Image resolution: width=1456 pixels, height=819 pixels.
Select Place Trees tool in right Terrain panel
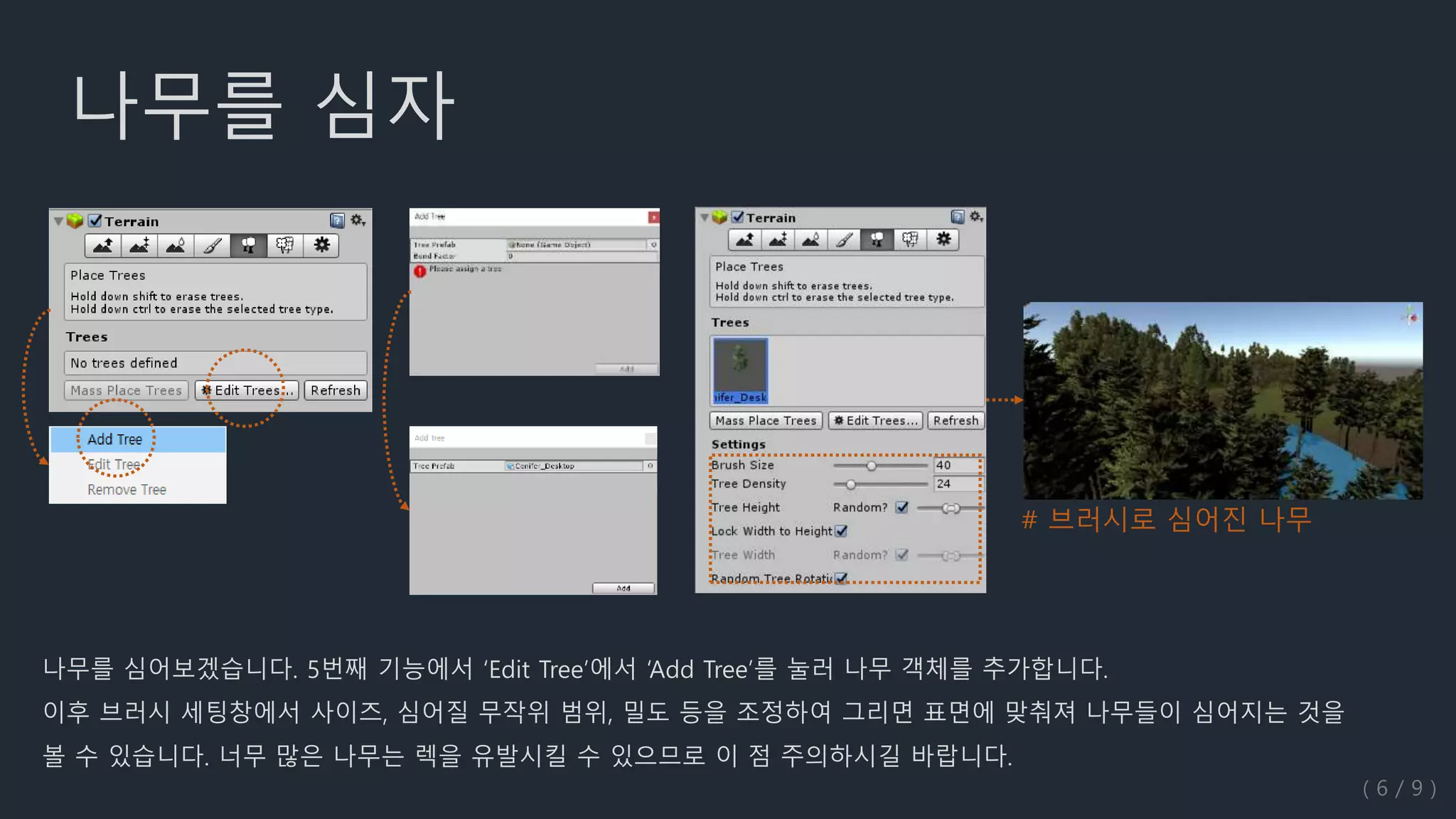pos(877,240)
